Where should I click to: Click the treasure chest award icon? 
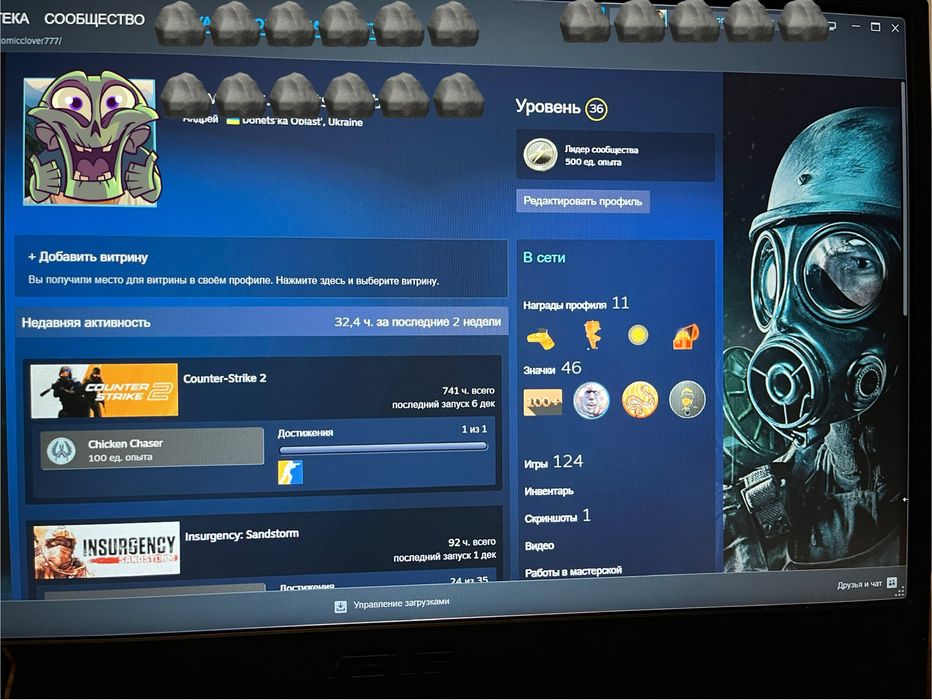pos(686,337)
